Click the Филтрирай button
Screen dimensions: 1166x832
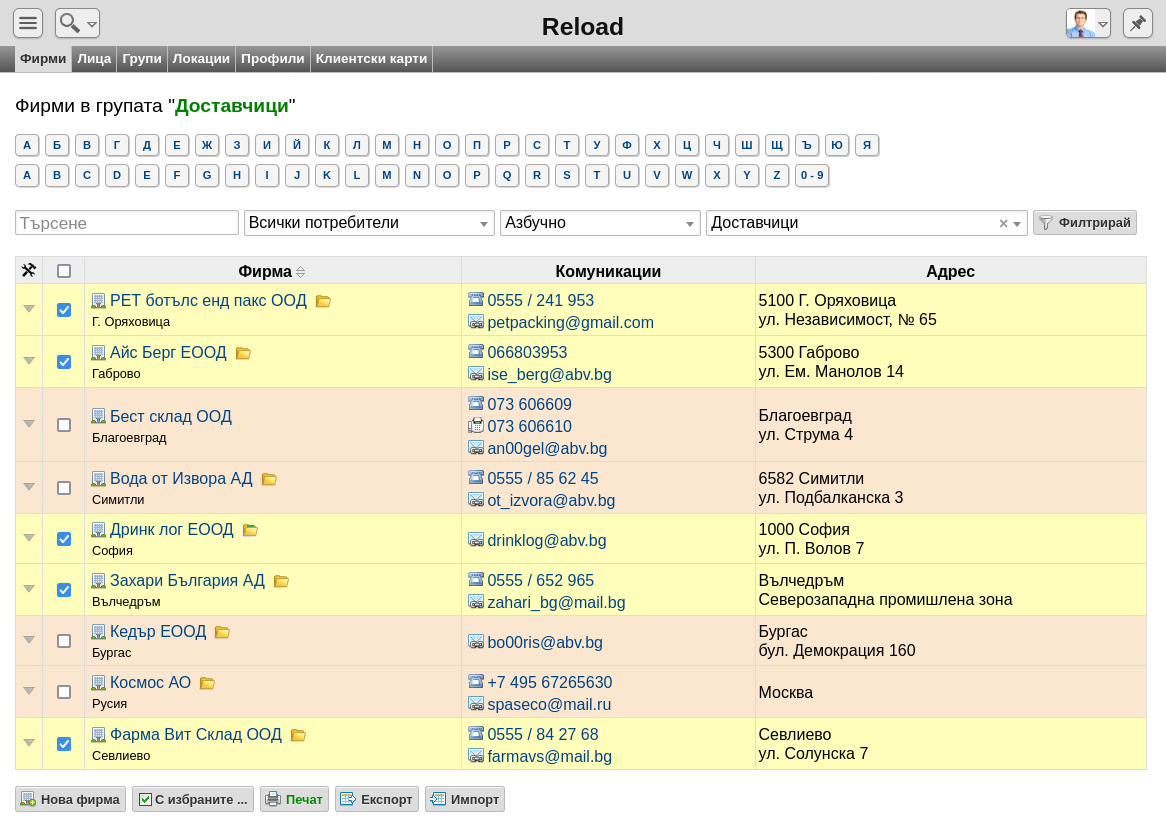point(1084,222)
